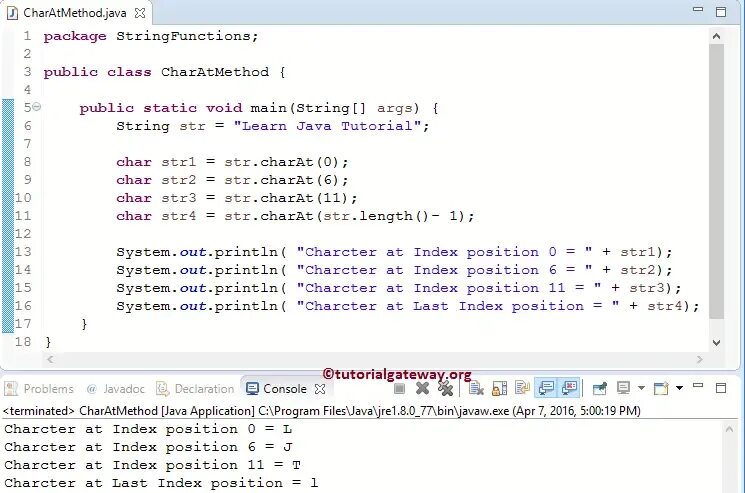Click str2 at end of line 14
Viewport: 745px width, 493px height.
coord(638,270)
